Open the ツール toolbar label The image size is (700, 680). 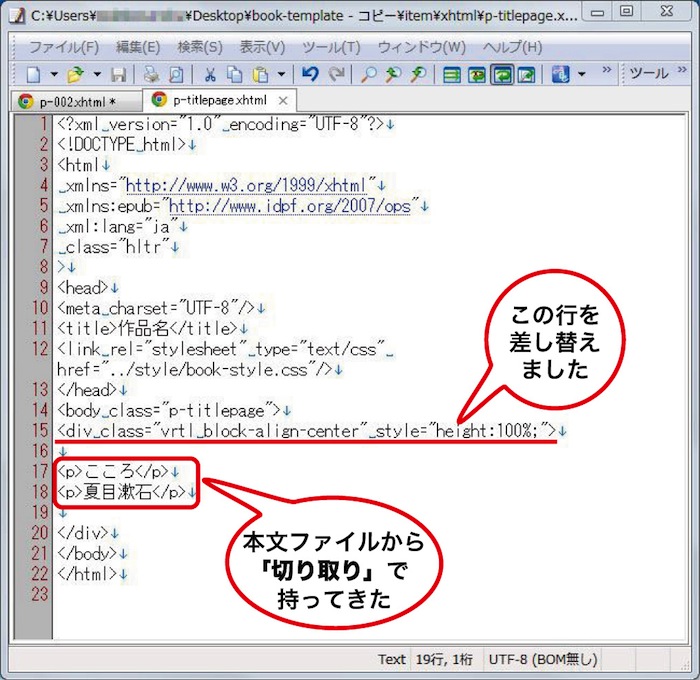click(649, 73)
